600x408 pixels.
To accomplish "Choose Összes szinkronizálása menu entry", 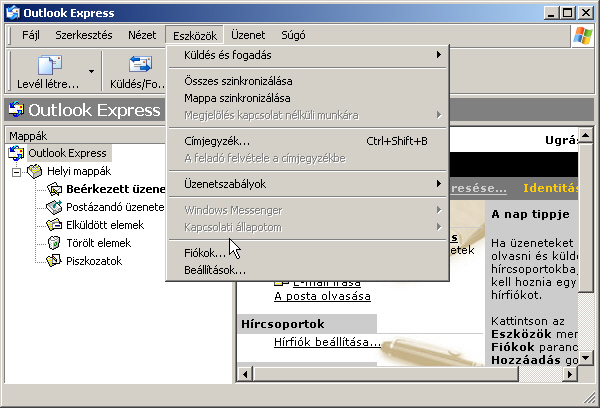I will pyautogui.click(x=307, y=81).
